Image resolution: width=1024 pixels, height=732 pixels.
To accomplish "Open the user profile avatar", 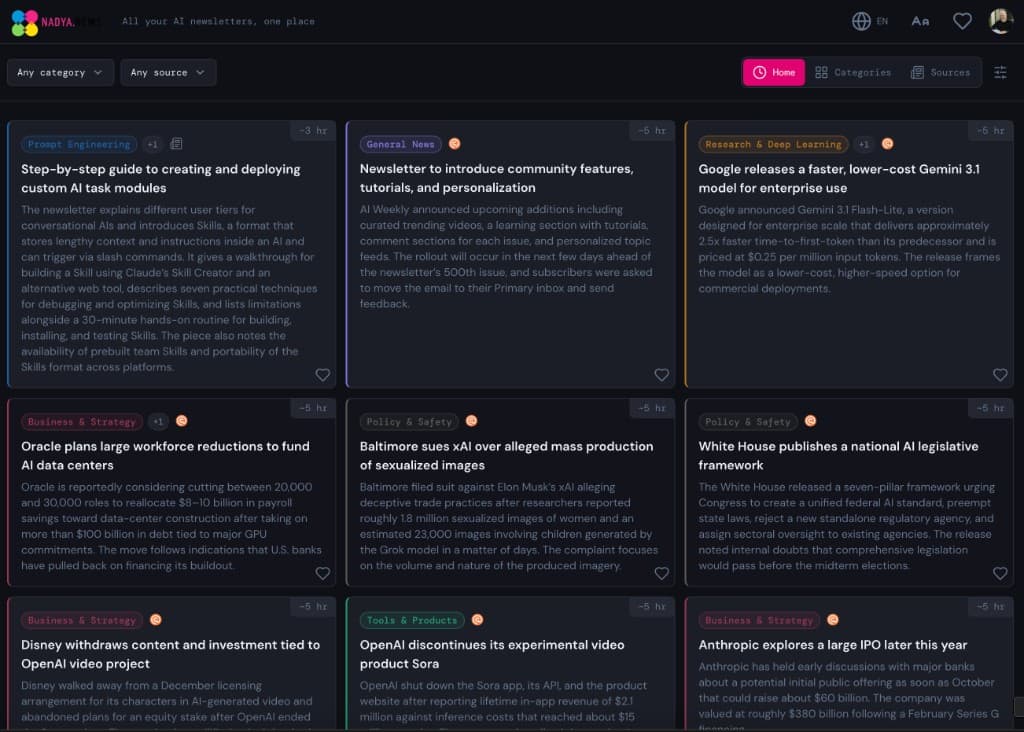I will (x=1001, y=21).
